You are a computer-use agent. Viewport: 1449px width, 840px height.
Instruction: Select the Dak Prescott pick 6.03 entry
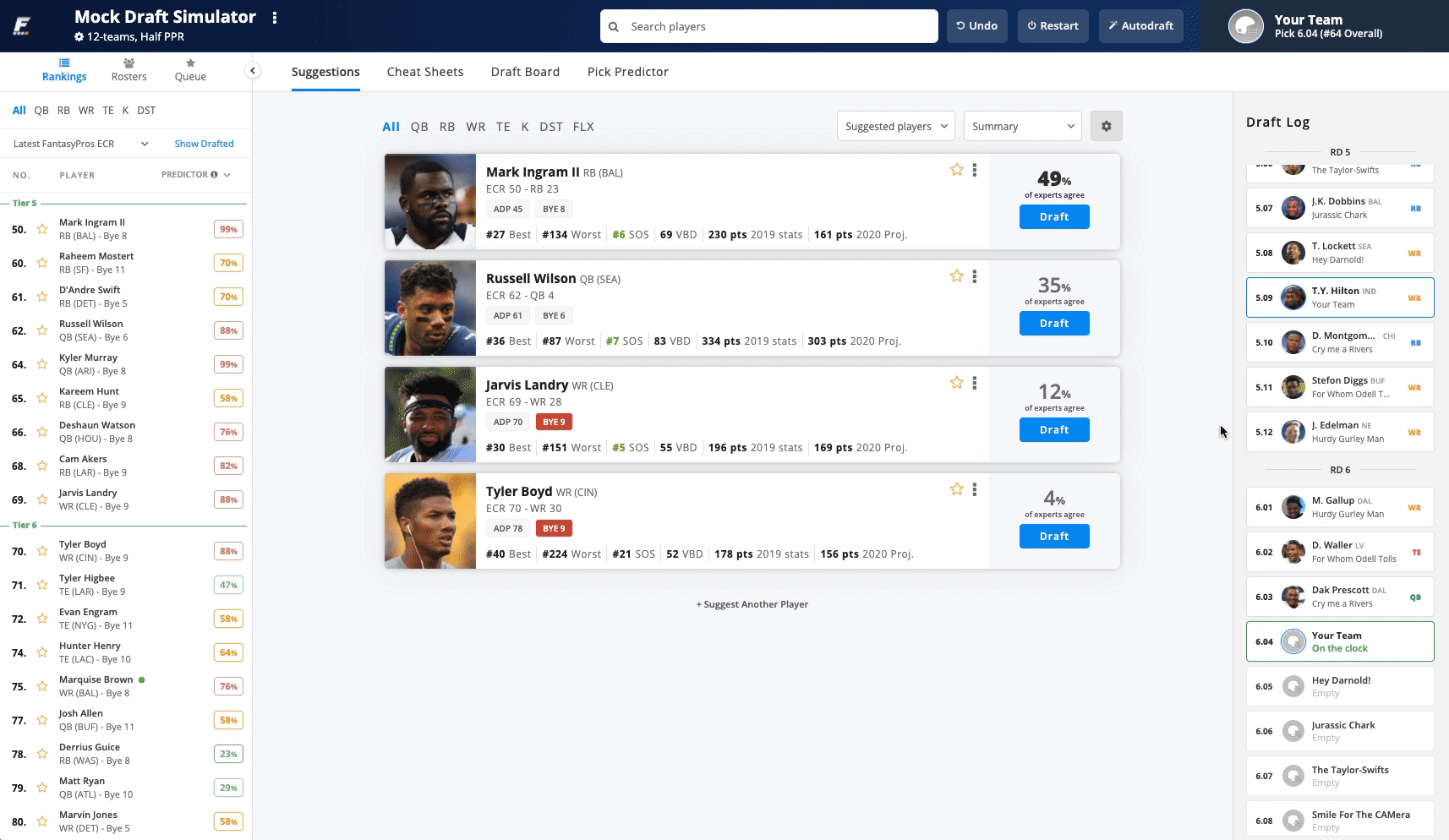point(1340,597)
